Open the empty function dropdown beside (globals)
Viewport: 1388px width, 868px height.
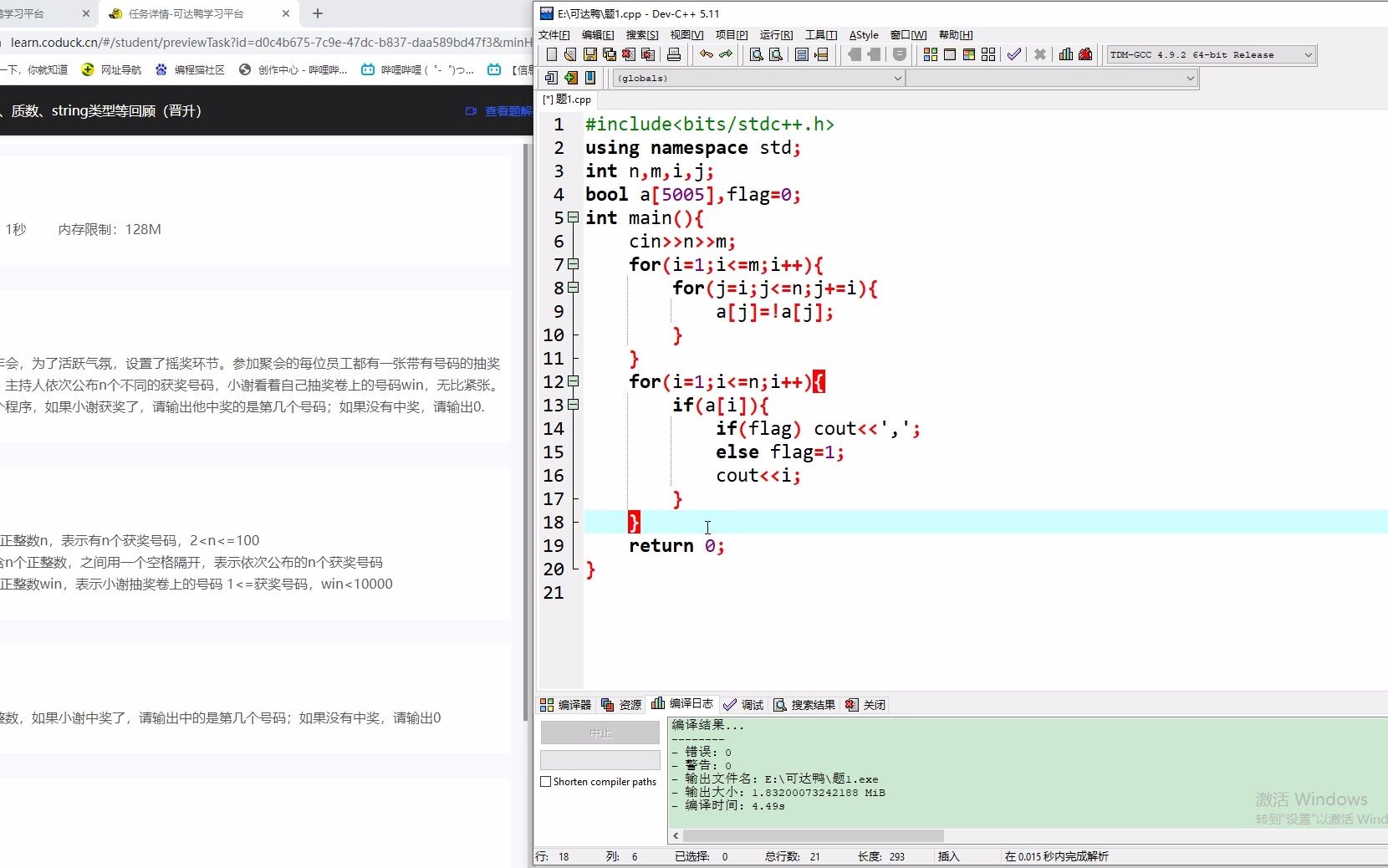1052,78
